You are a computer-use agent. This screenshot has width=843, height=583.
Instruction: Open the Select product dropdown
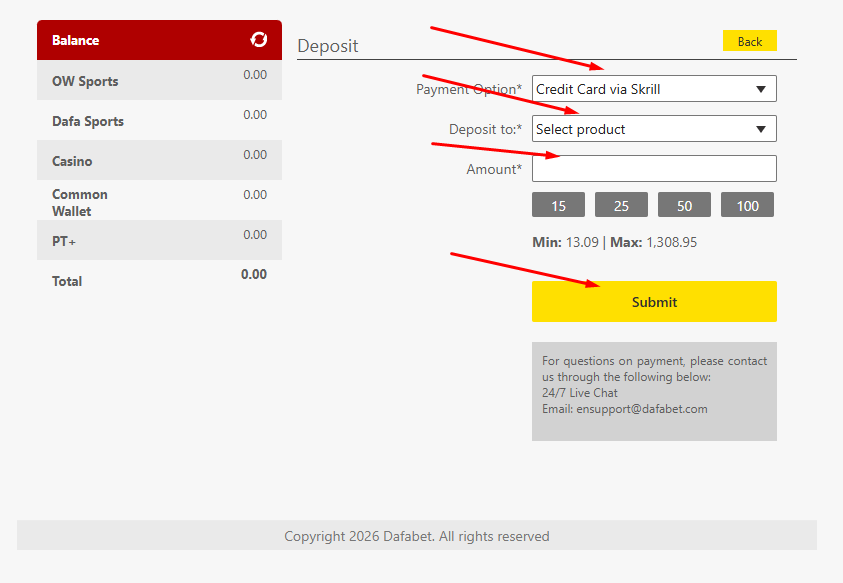click(654, 129)
